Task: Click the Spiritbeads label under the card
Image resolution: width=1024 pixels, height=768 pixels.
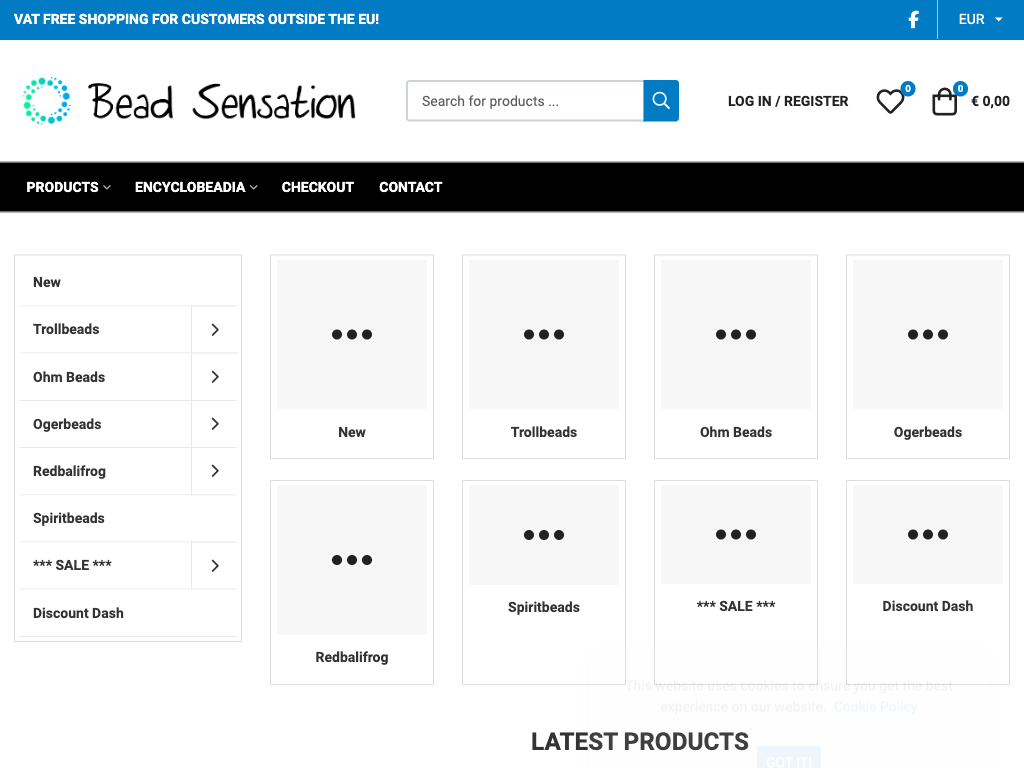Action: (x=544, y=607)
